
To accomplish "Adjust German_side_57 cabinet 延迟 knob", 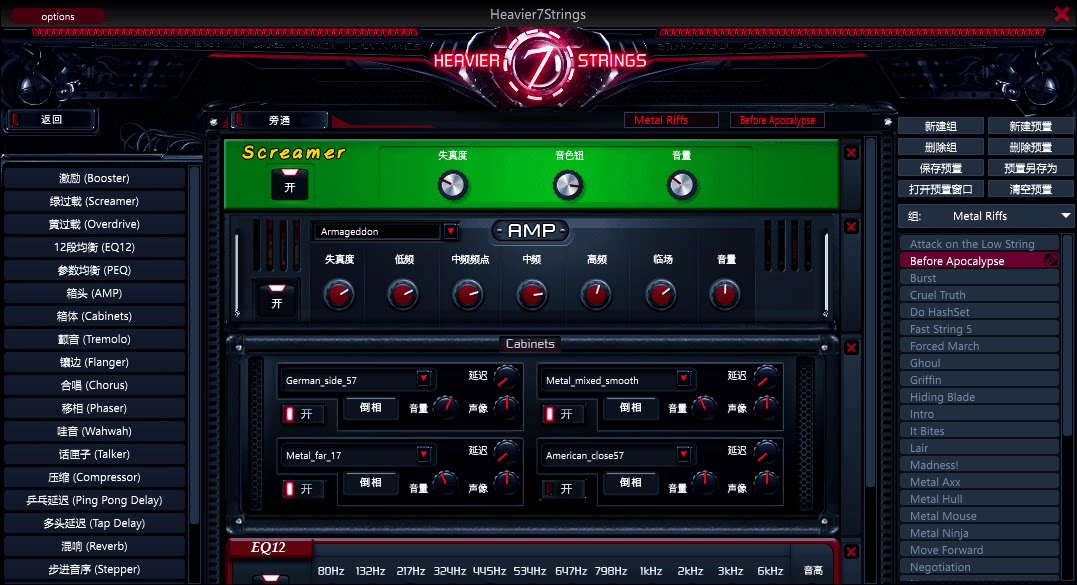I will (x=506, y=376).
